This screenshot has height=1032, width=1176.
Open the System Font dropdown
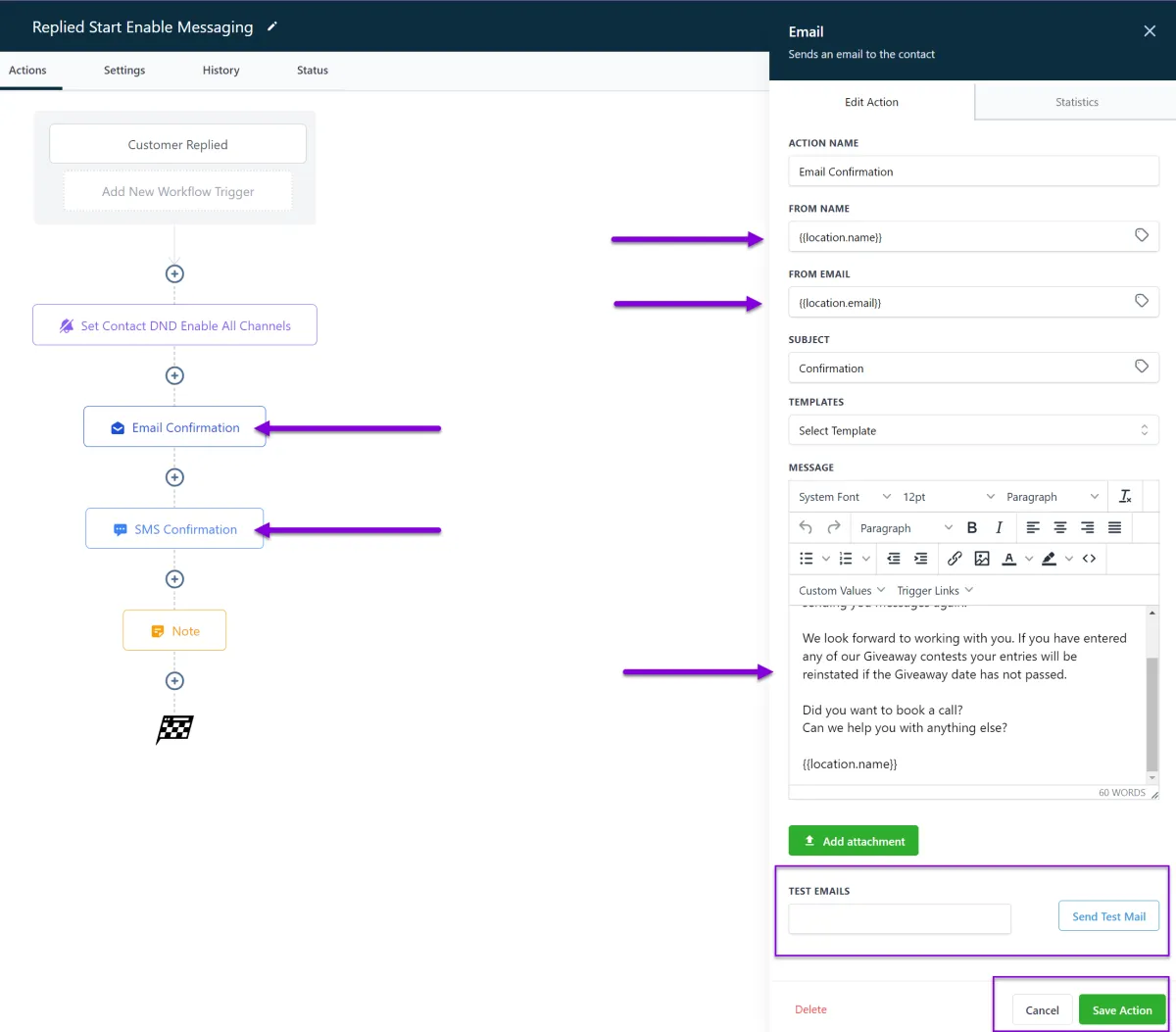click(x=844, y=497)
